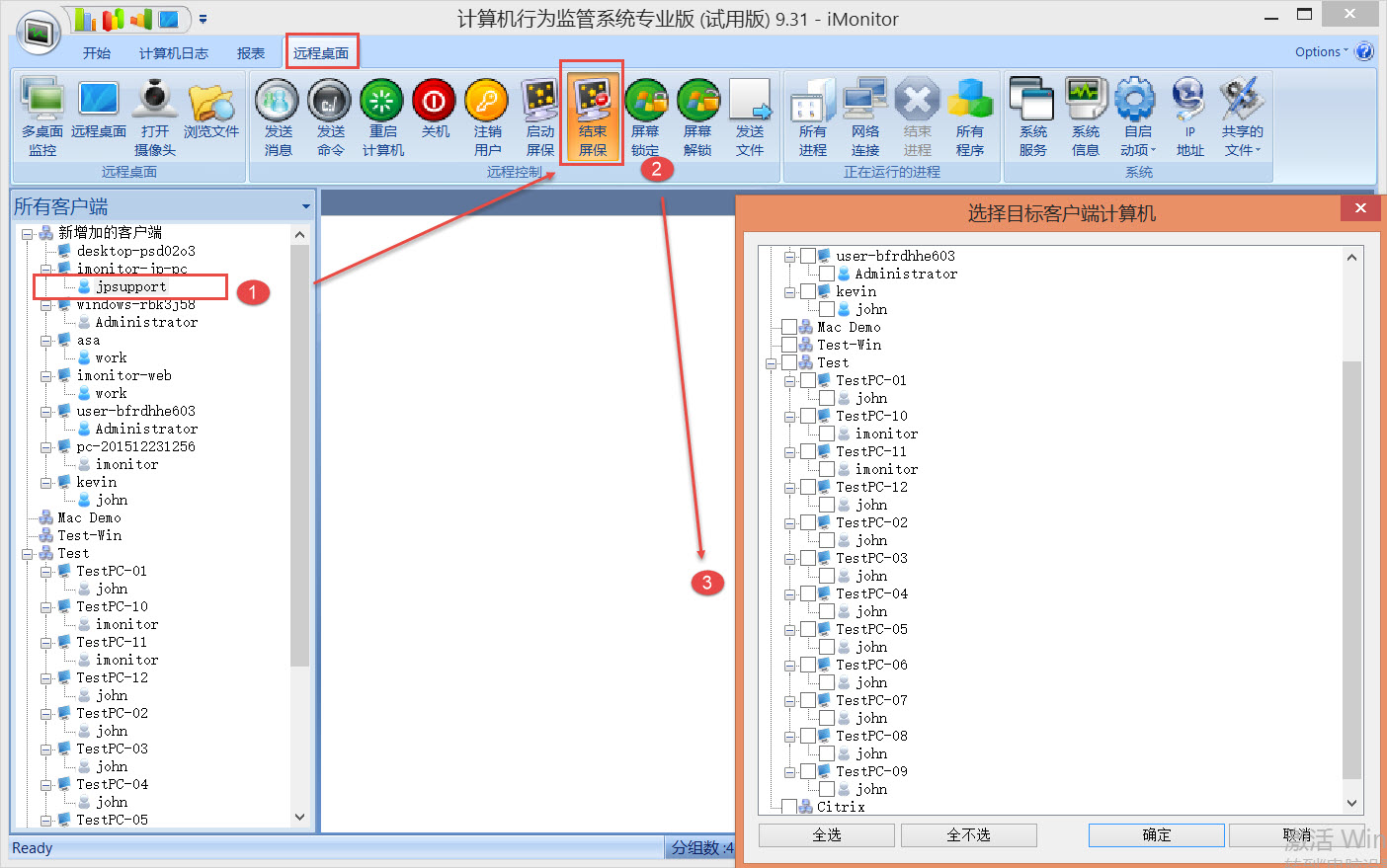Confirm with the 确定 button
Image resolution: width=1387 pixels, height=868 pixels.
(x=1156, y=835)
